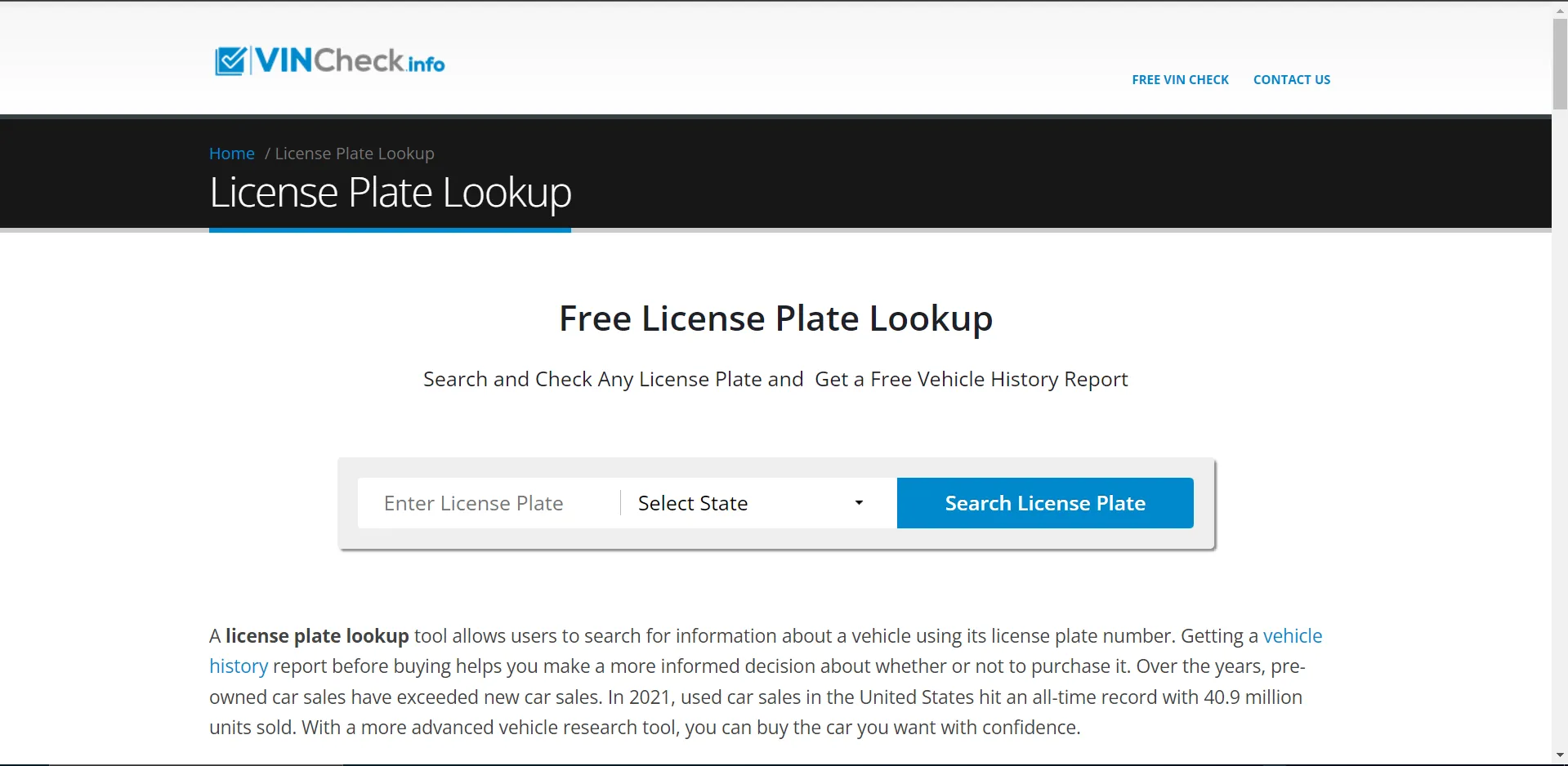Image resolution: width=1568 pixels, height=766 pixels.
Task: Open the FREE VIN CHECK menu item
Action: point(1180,80)
